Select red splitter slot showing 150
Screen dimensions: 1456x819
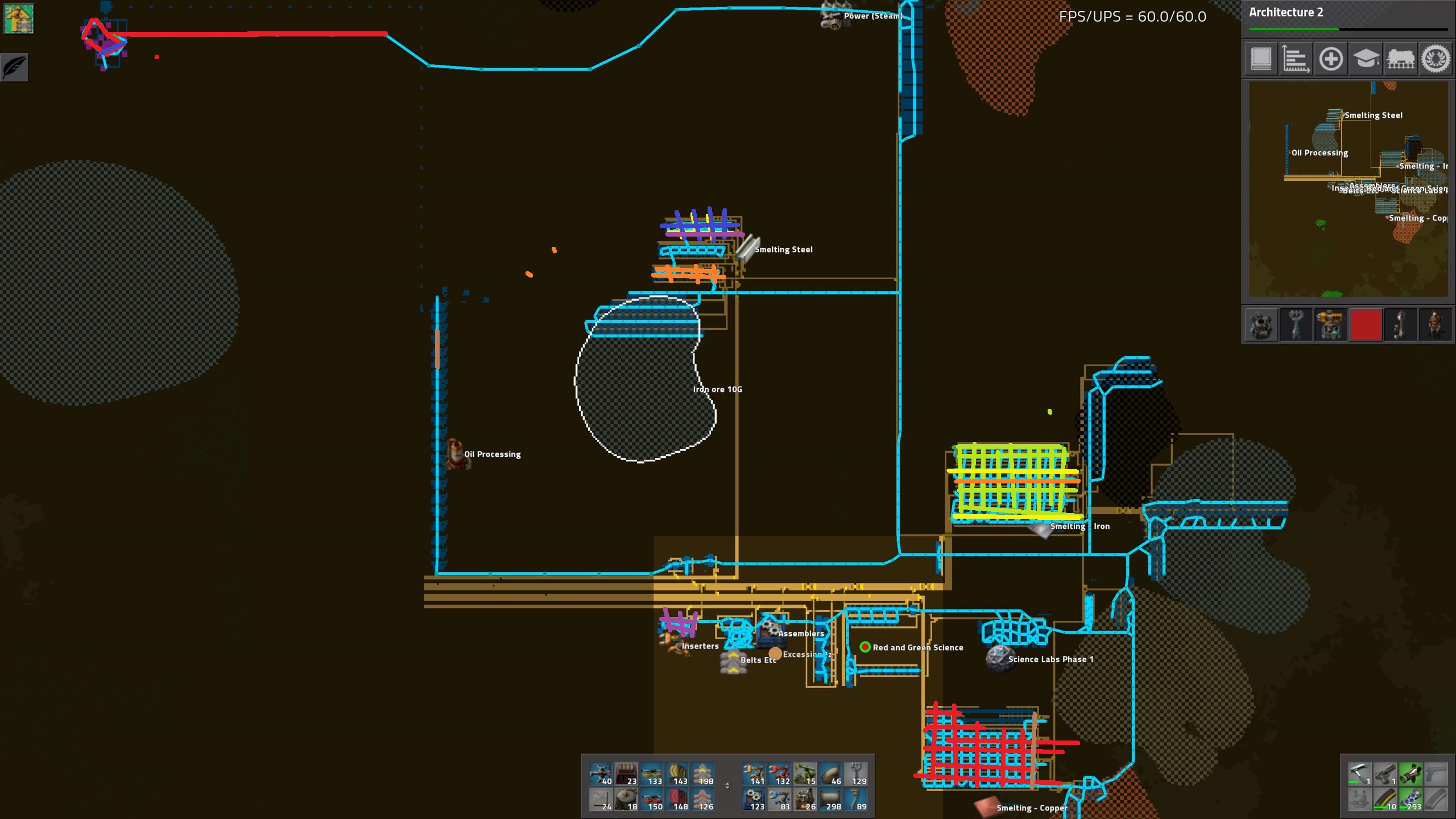652,800
